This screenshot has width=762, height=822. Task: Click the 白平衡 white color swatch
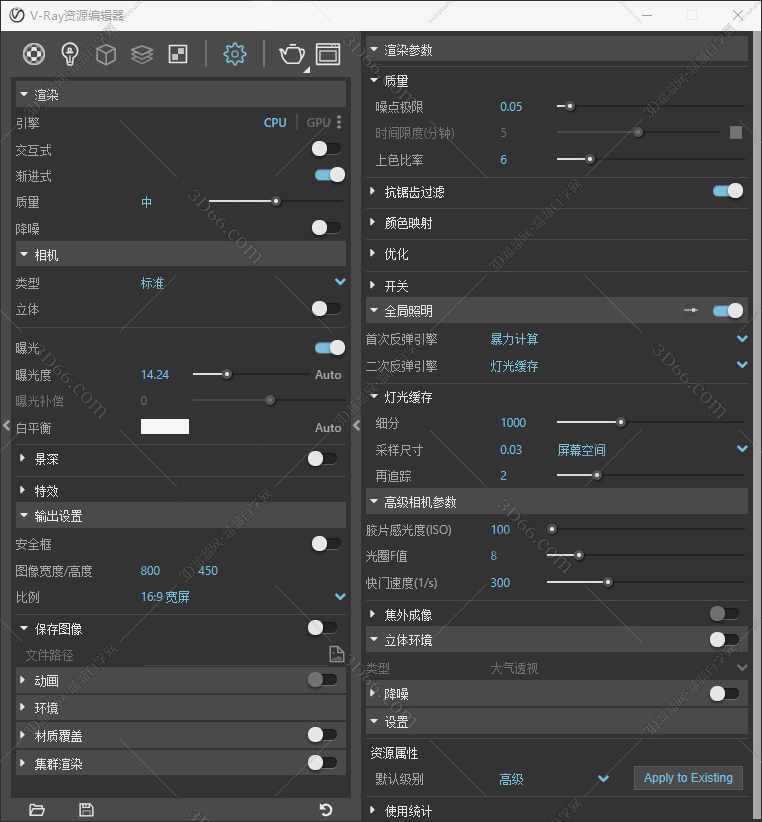pos(165,427)
